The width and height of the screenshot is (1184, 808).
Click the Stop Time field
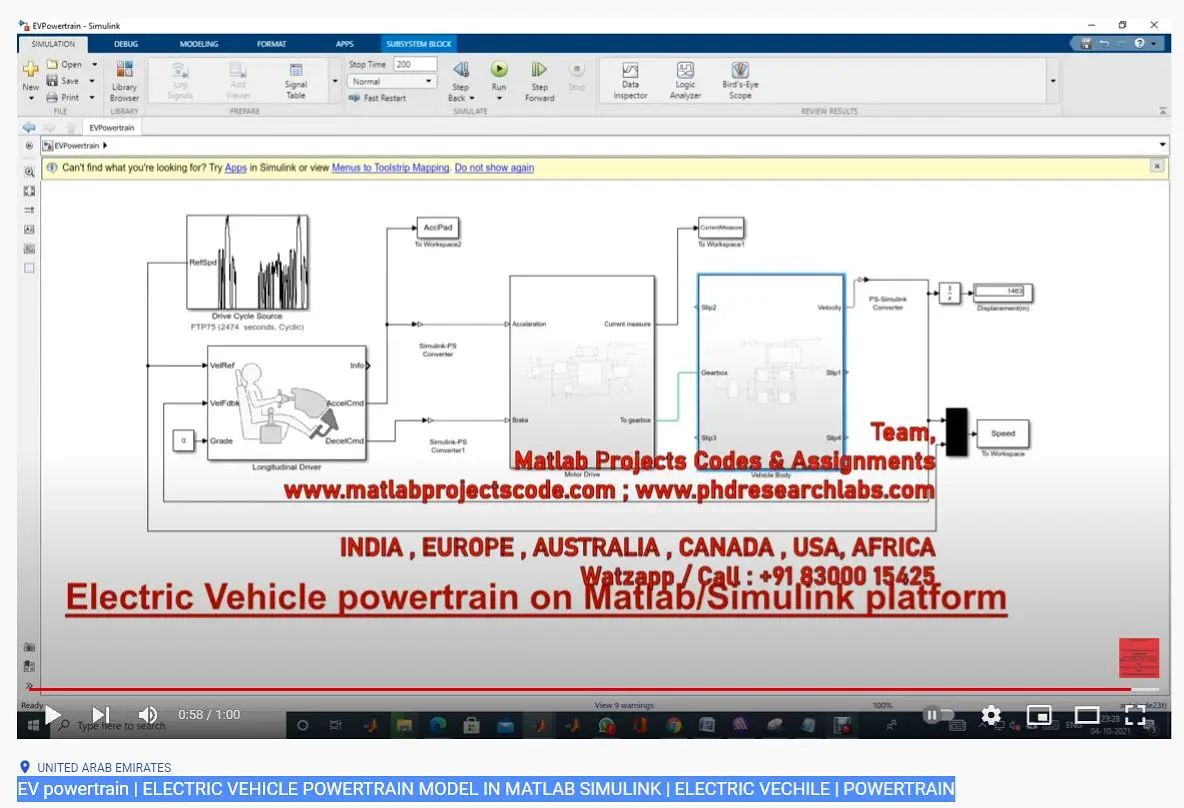click(x=415, y=64)
